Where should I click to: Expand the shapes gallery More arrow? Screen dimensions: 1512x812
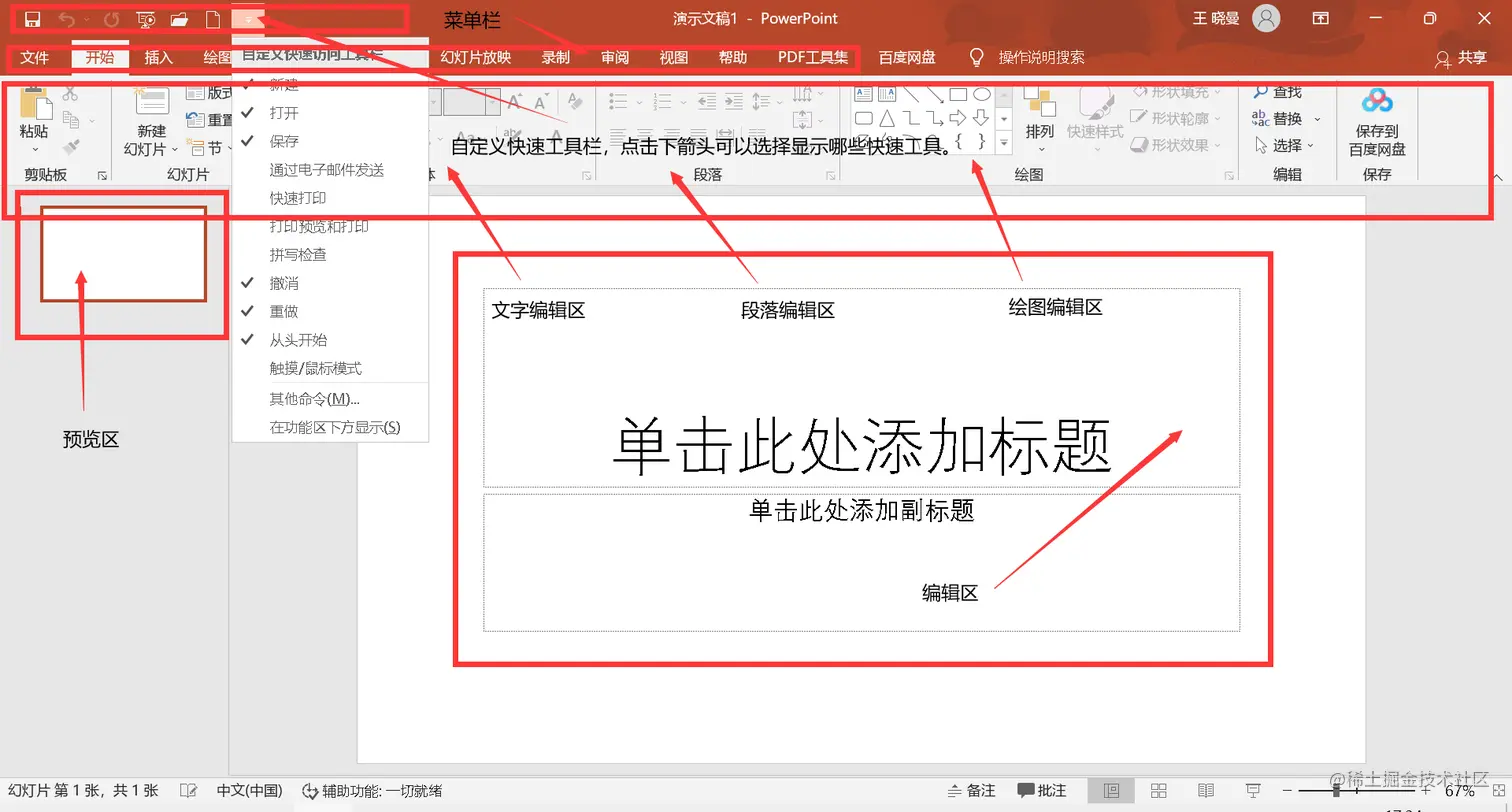(1005, 145)
